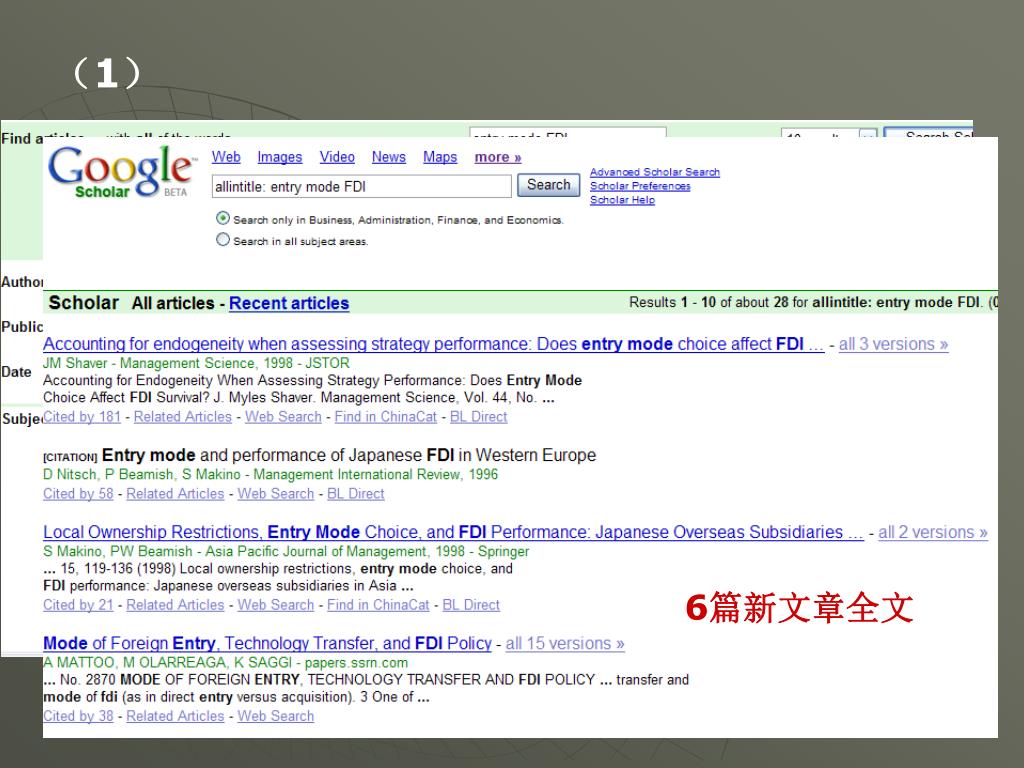Image resolution: width=1024 pixels, height=768 pixels.
Task: Expand the 'more »' menu
Action: [x=498, y=157]
